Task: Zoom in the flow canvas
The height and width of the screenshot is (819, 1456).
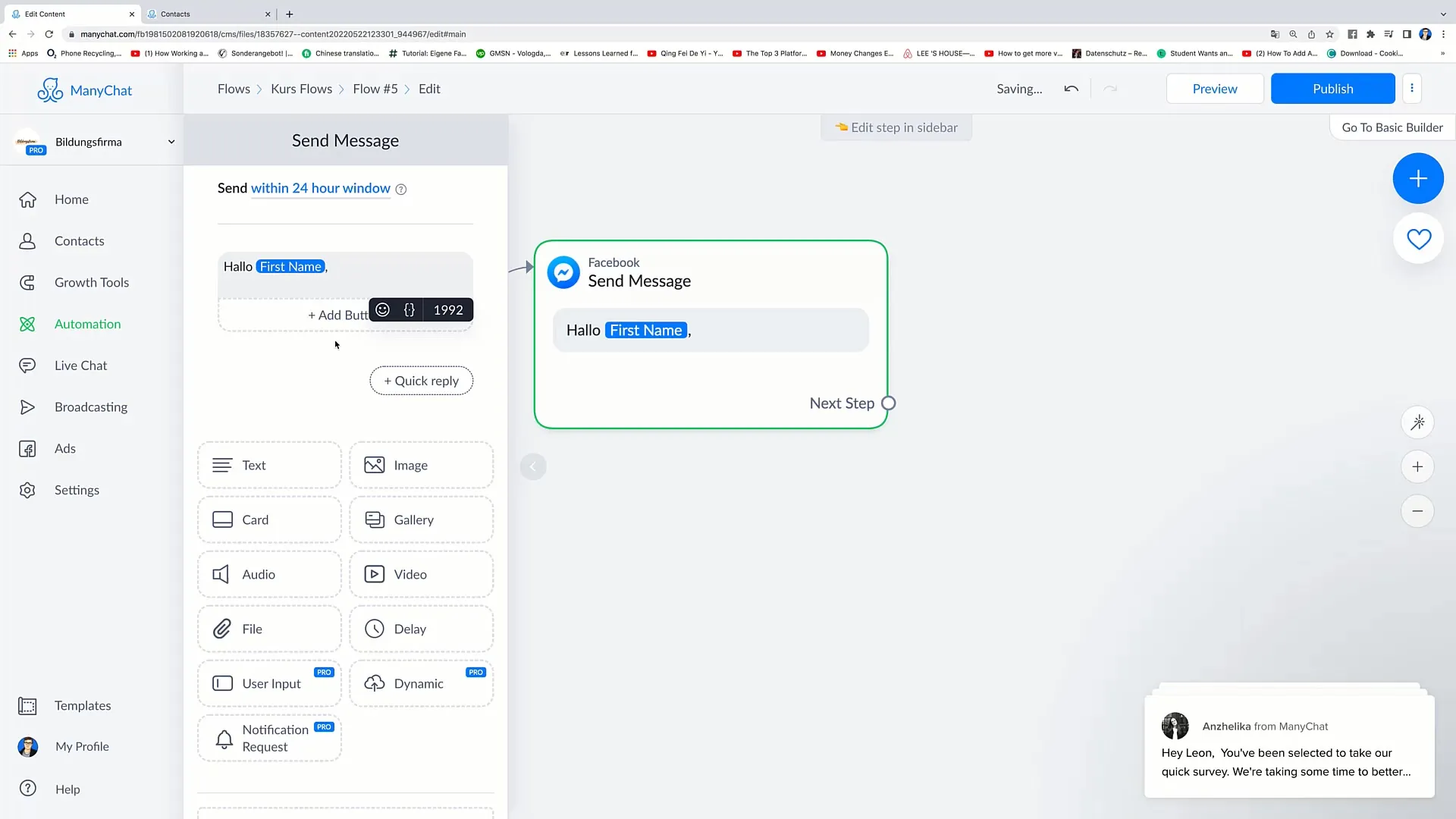Action: coord(1417,467)
